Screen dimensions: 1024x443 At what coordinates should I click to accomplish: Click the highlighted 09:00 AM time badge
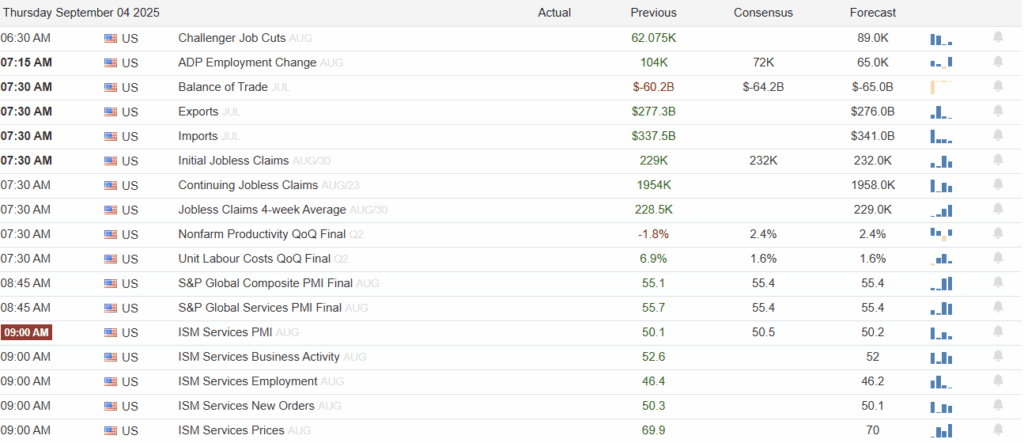tap(26, 332)
